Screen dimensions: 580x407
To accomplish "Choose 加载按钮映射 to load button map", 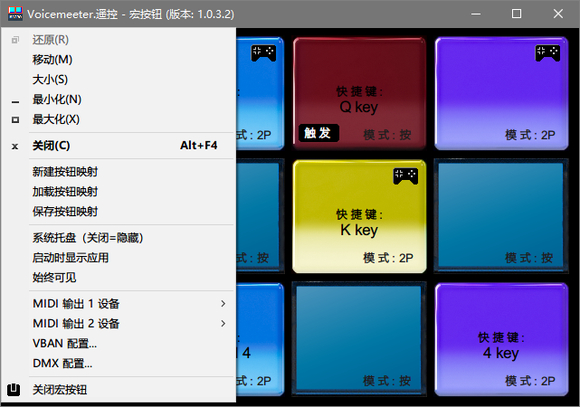I will tap(118, 192).
